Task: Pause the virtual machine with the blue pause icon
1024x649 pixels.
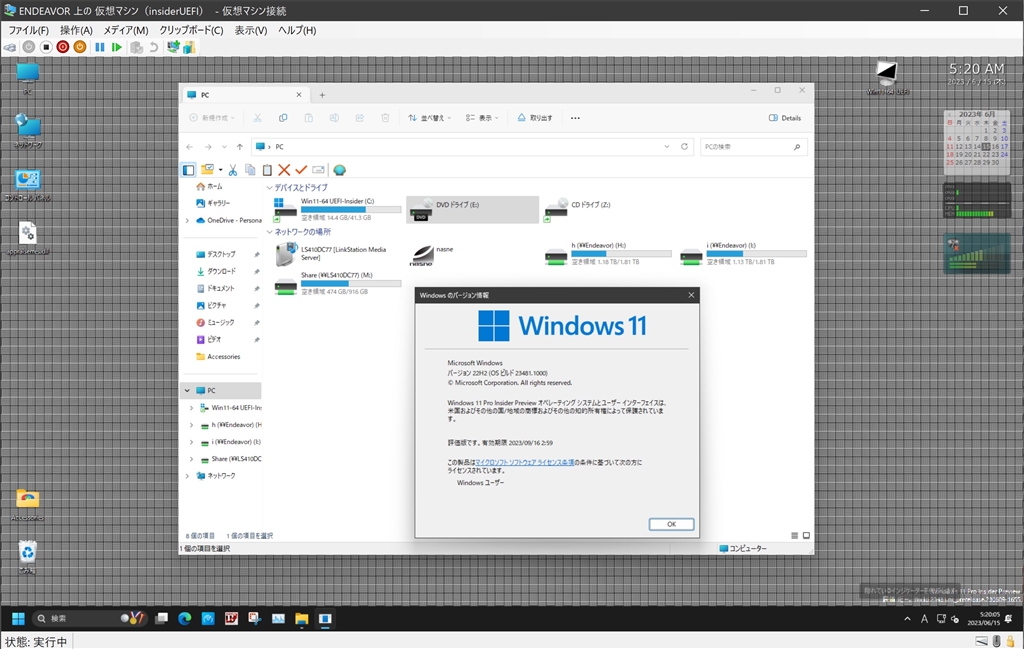Action: pos(100,47)
